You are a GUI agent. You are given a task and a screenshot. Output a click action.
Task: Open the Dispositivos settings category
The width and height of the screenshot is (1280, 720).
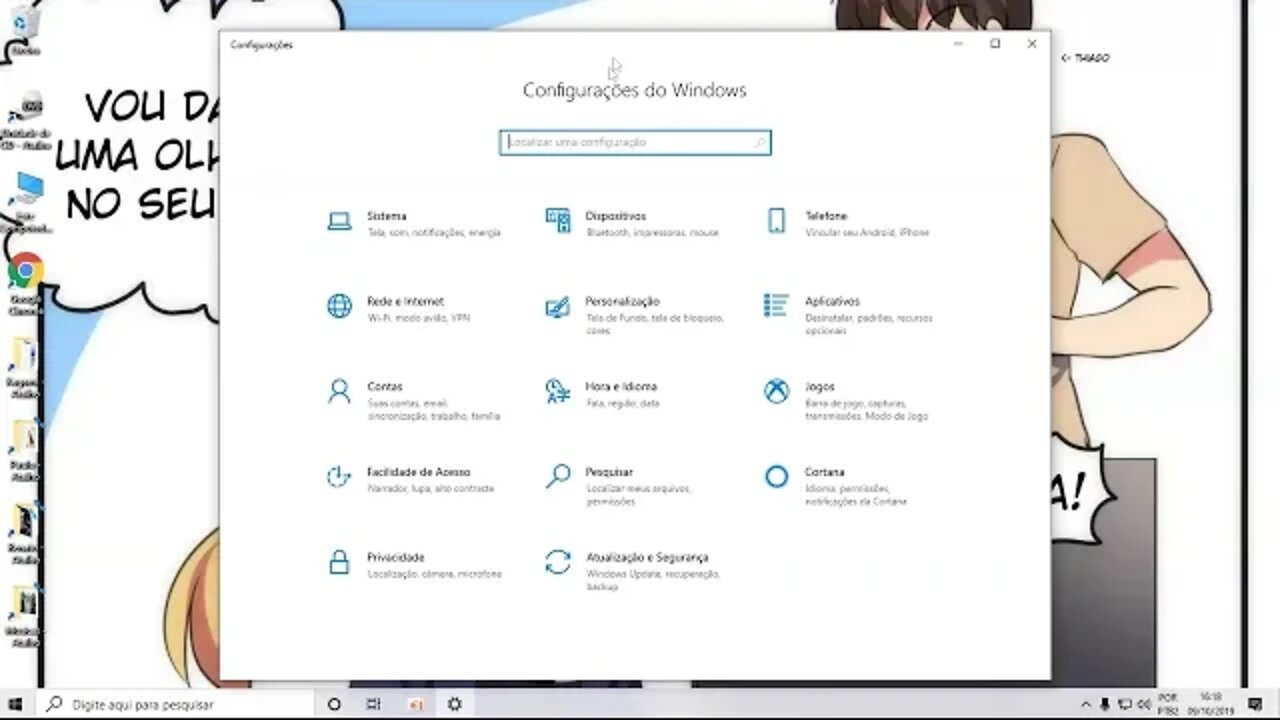coord(633,223)
